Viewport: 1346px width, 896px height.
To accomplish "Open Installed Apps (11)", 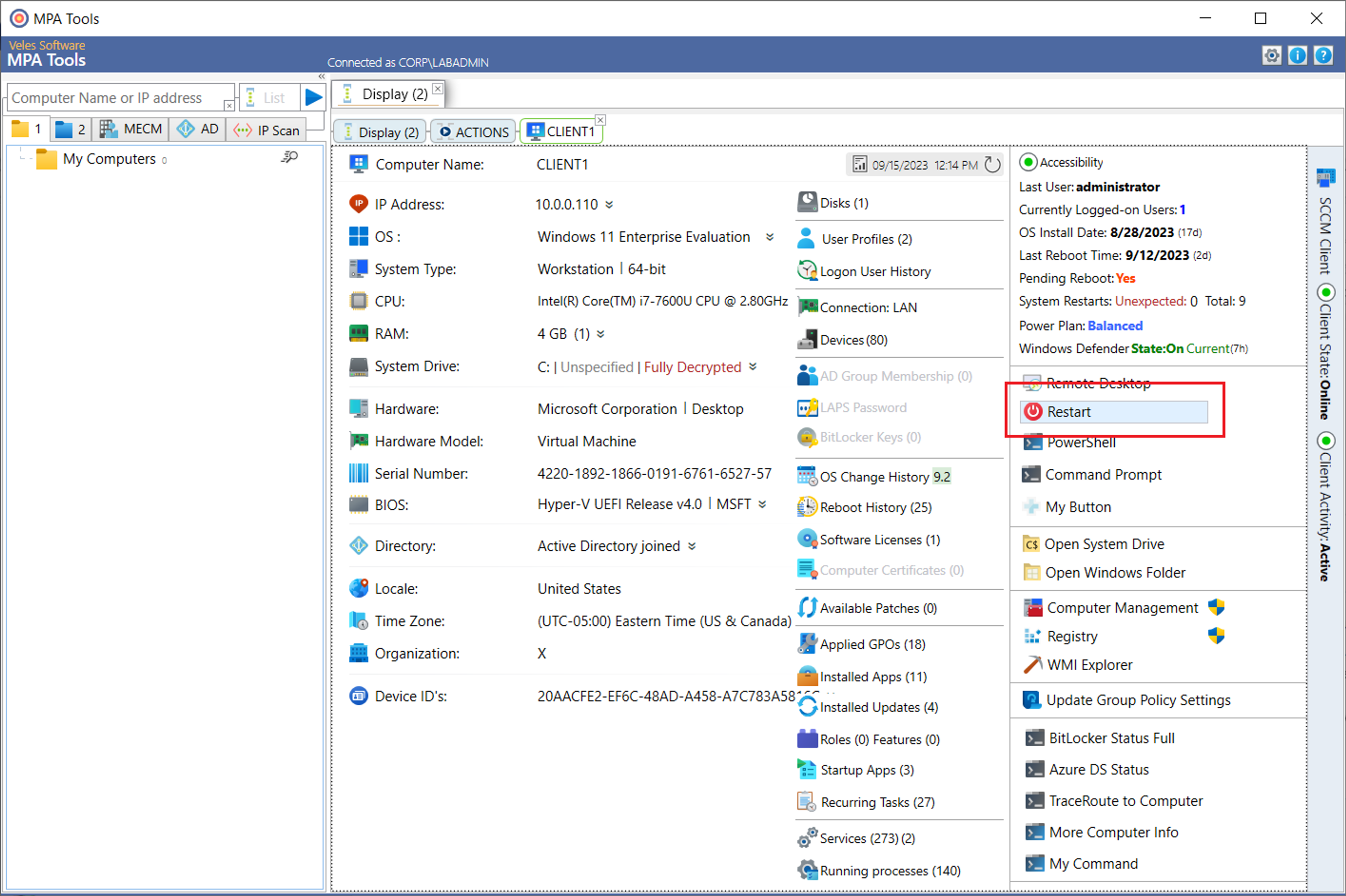I will (x=862, y=677).
